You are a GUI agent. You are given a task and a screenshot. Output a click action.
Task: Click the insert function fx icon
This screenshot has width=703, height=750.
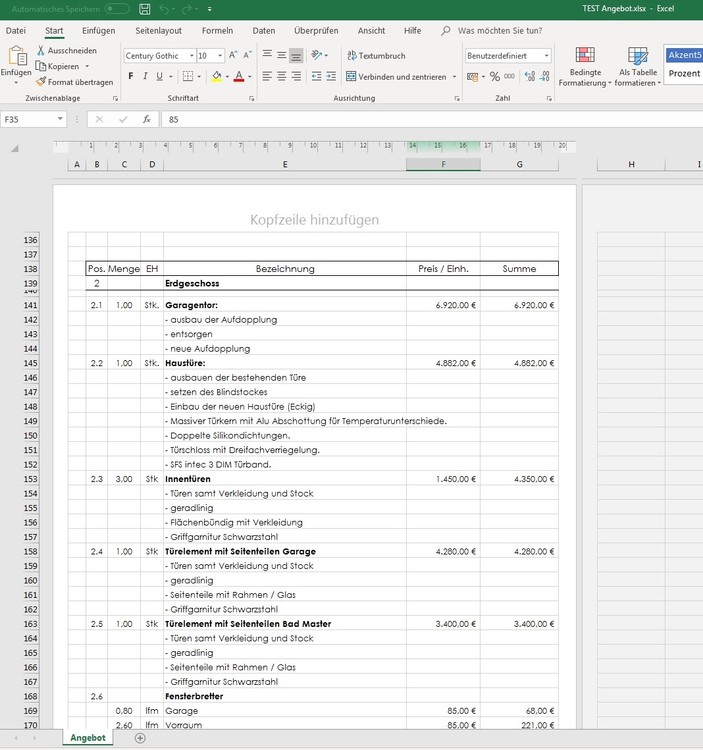(x=147, y=119)
